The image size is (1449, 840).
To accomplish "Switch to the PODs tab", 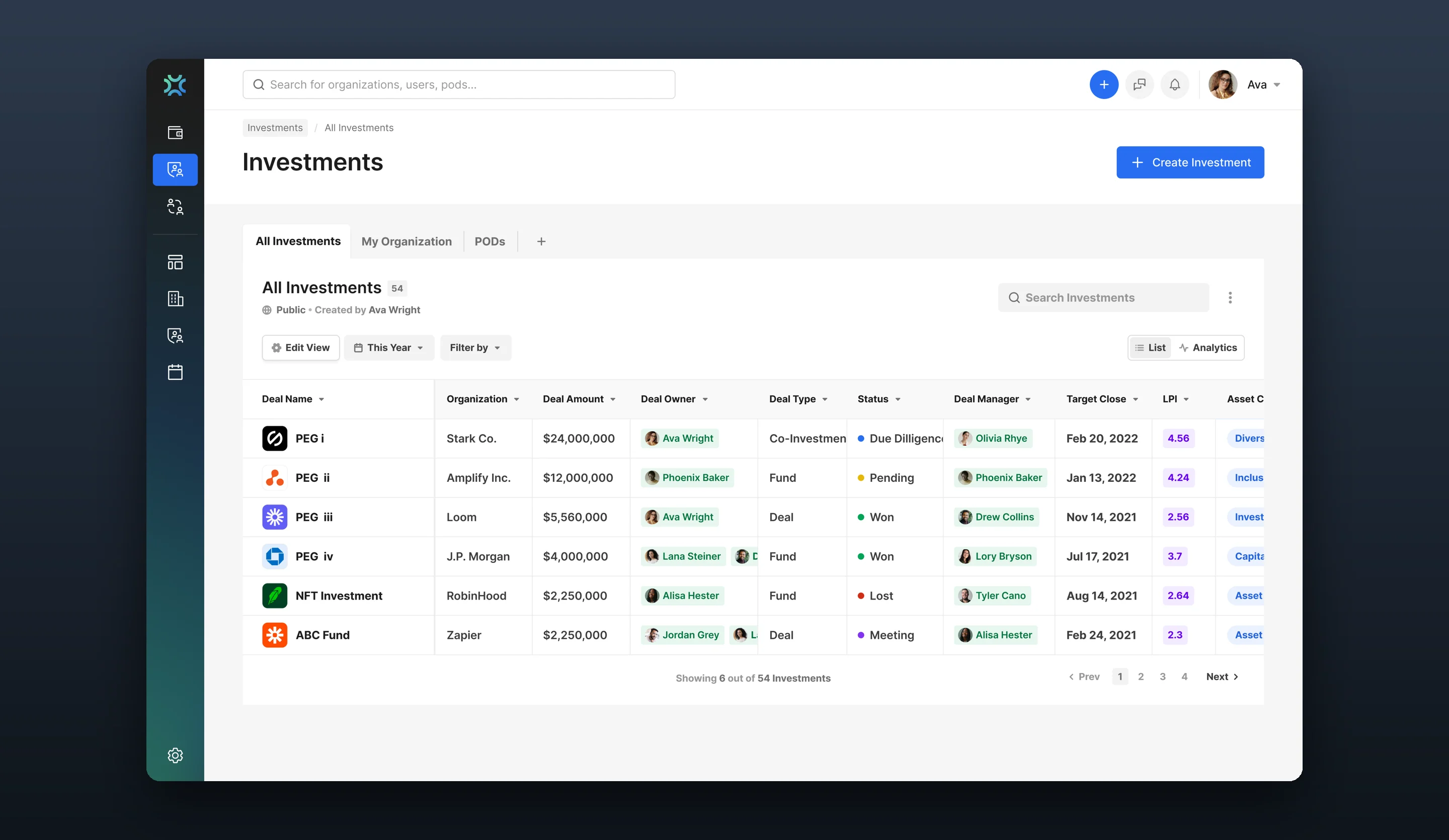I will 490,241.
